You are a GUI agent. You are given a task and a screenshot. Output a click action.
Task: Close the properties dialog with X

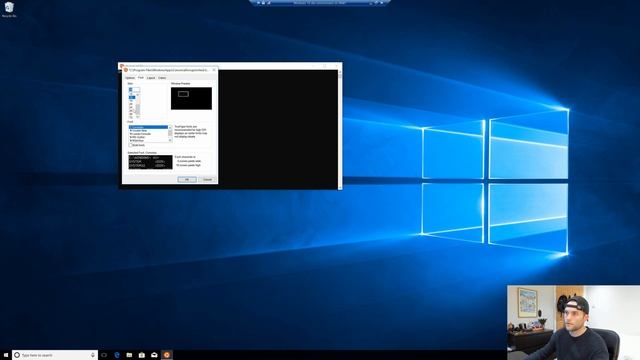[214, 70]
